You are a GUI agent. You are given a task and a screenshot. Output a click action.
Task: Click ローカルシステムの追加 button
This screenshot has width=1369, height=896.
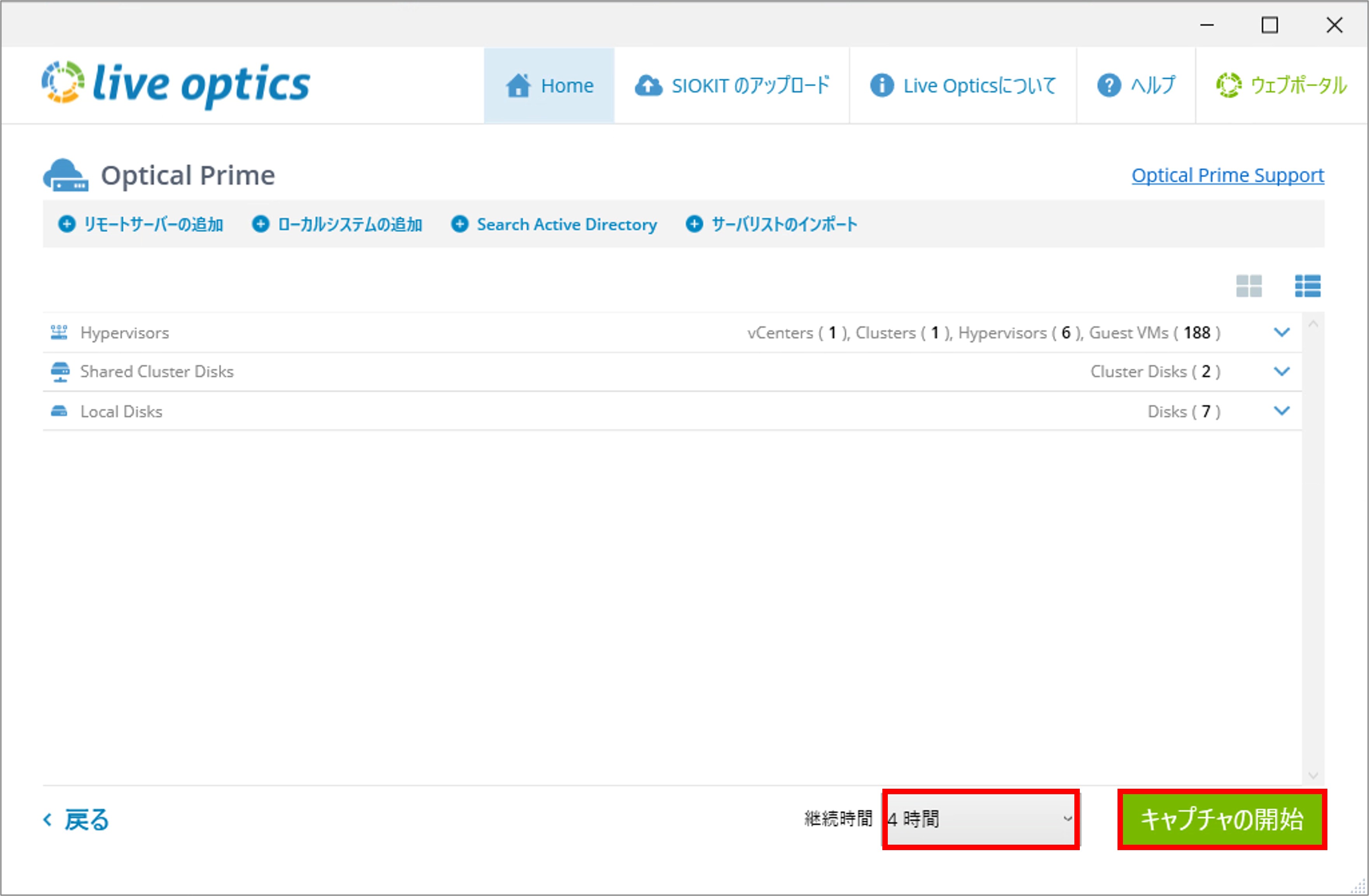[337, 224]
